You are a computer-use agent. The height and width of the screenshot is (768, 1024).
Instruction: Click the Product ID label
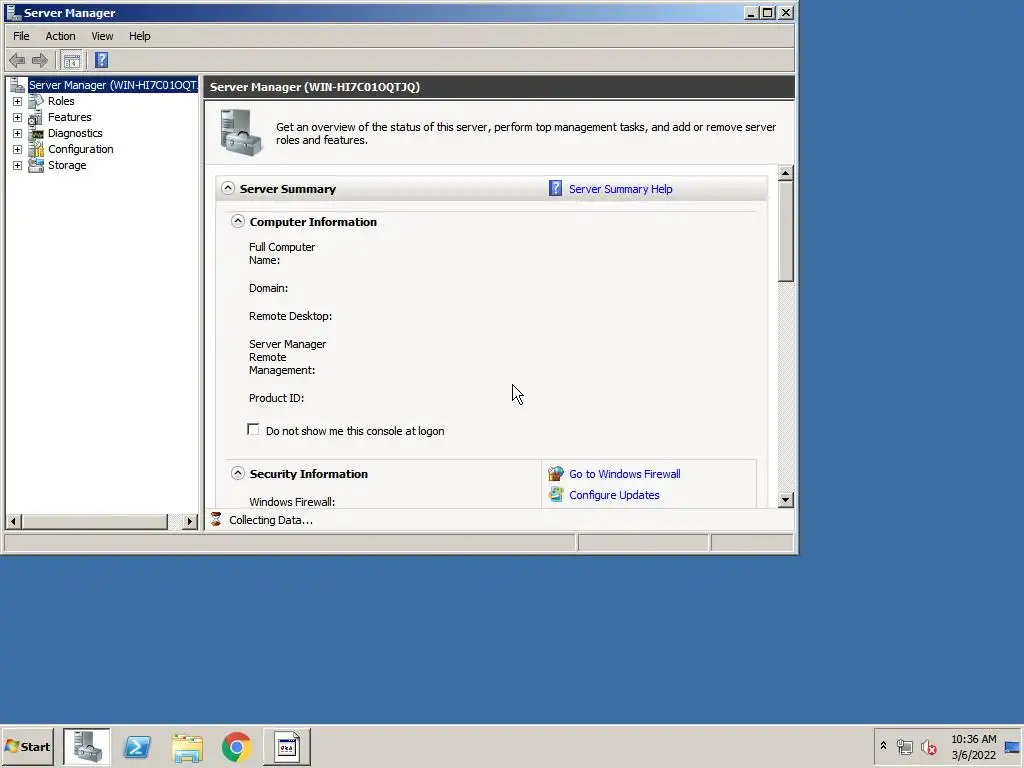click(x=276, y=398)
